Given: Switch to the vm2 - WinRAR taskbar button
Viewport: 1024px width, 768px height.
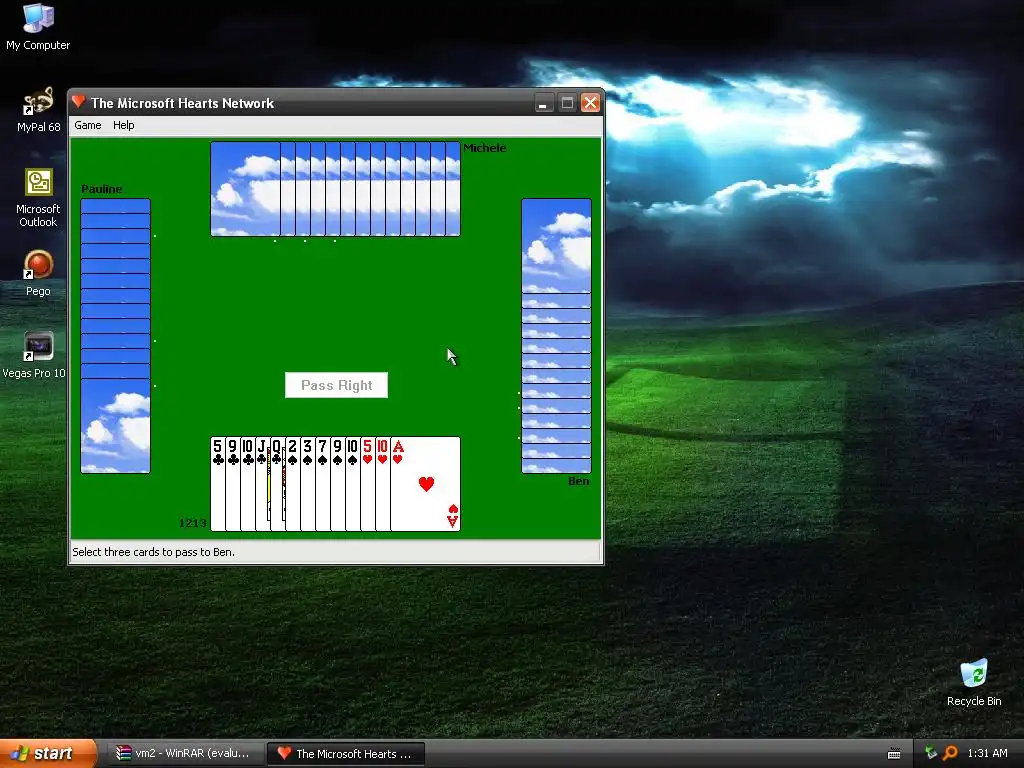Looking at the screenshot, I should click(184, 754).
